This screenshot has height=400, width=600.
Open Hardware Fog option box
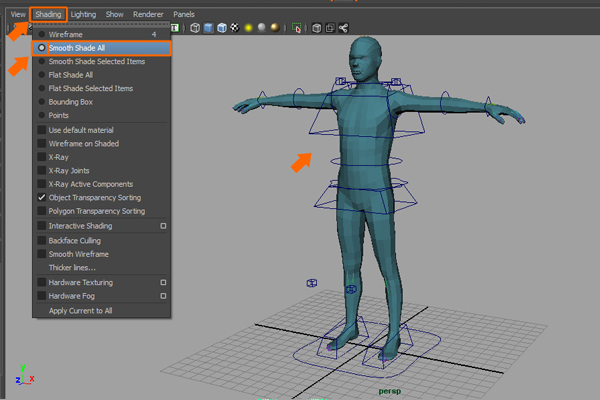pos(163,296)
